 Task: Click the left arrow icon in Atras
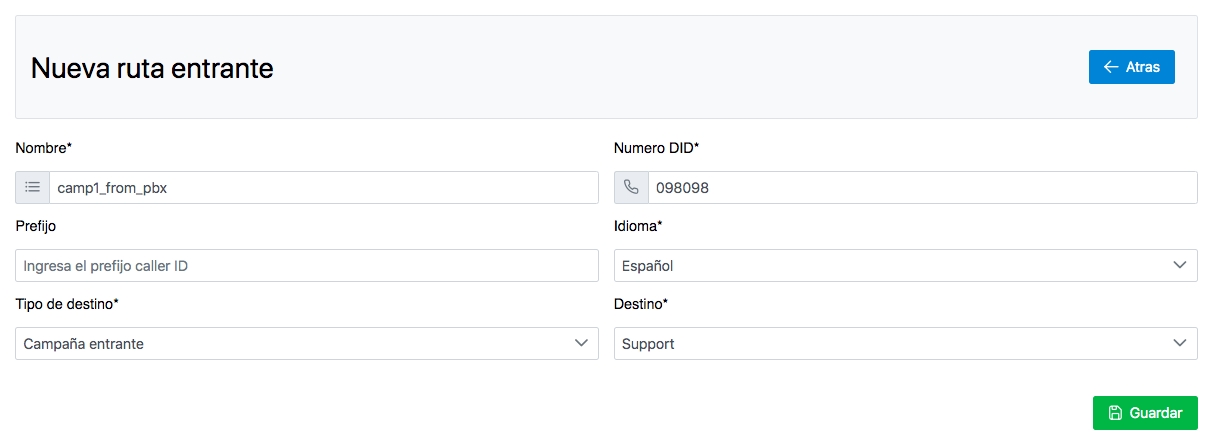(1110, 67)
